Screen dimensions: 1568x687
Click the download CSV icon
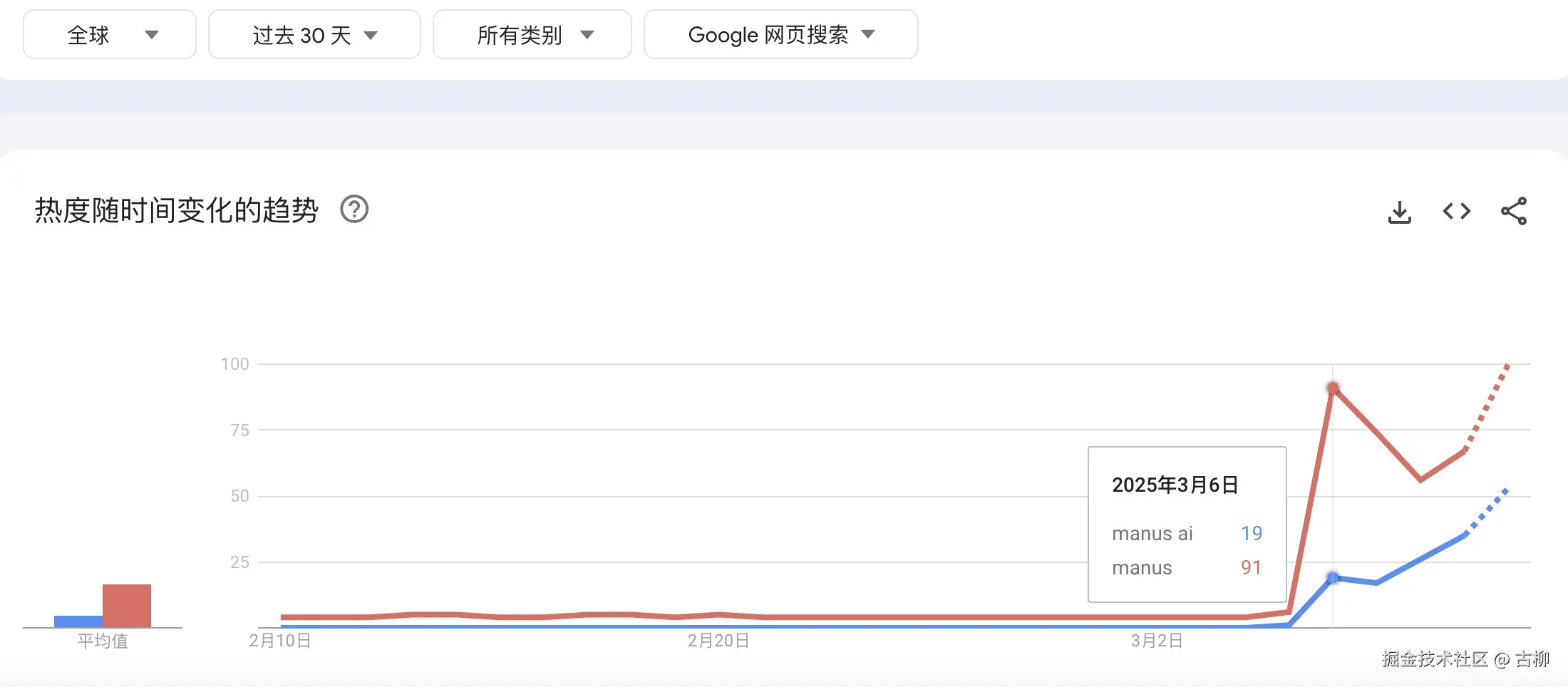1399,212
